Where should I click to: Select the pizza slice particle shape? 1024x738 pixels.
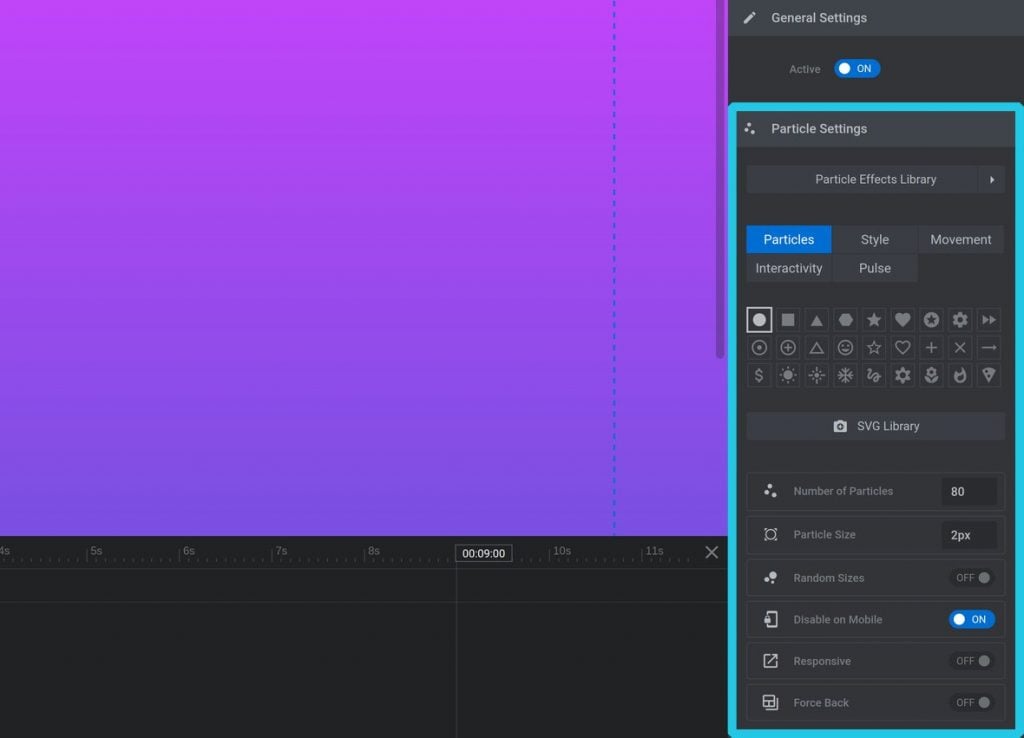(x=987, y=375)
